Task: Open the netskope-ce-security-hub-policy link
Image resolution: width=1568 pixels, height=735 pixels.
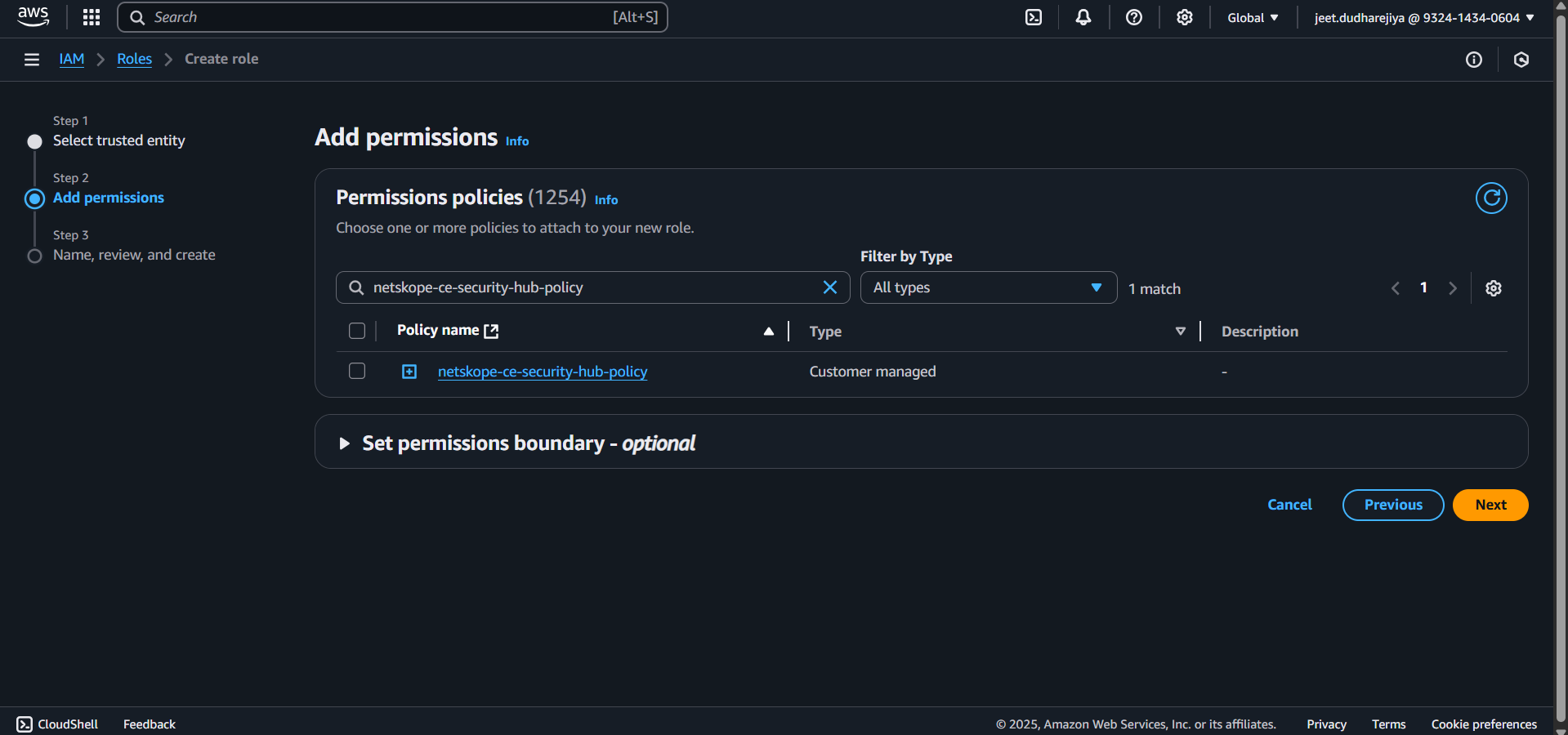Action: (x=543, y=372)
